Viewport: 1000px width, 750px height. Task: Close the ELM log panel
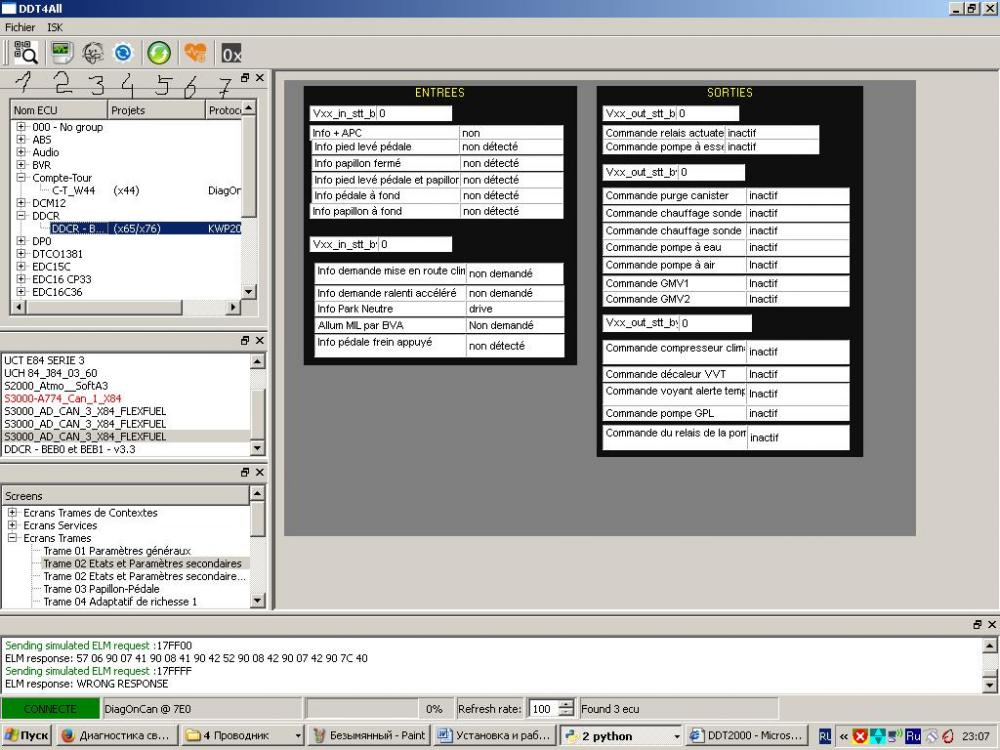point(992,624)
